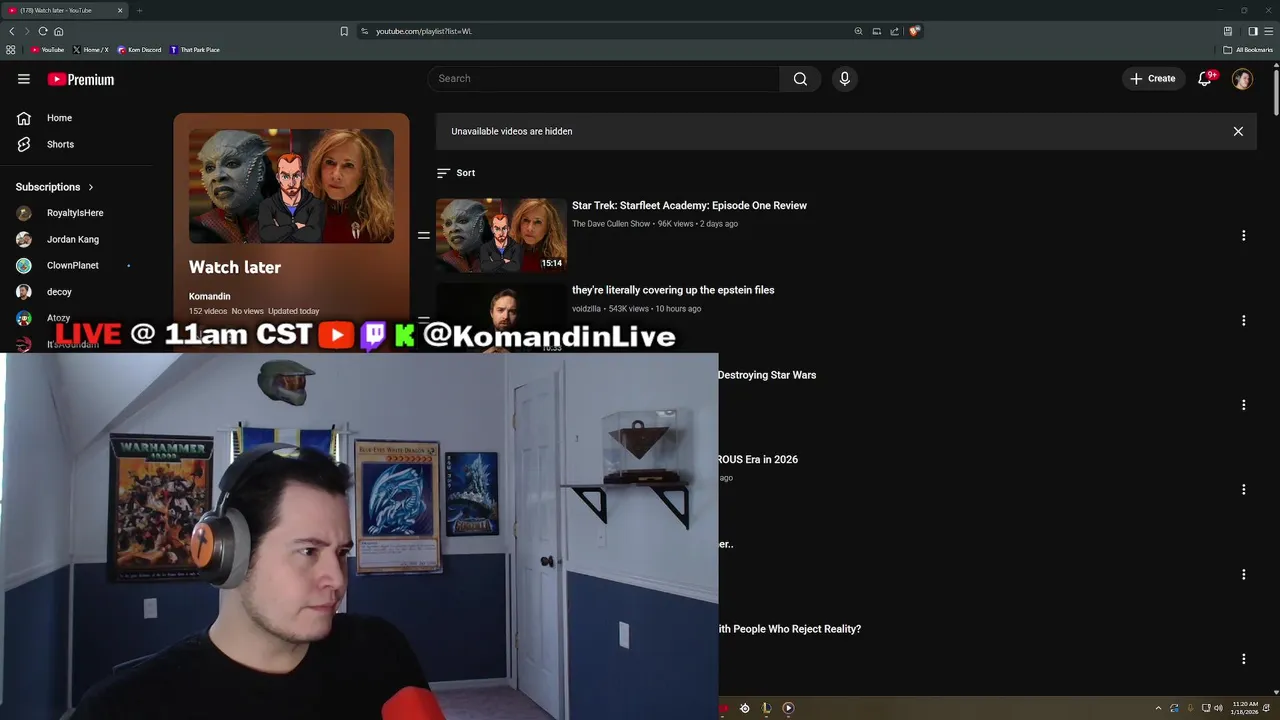Click the YouTube Premium logo

pyautogui.click(x=81, y=79)
